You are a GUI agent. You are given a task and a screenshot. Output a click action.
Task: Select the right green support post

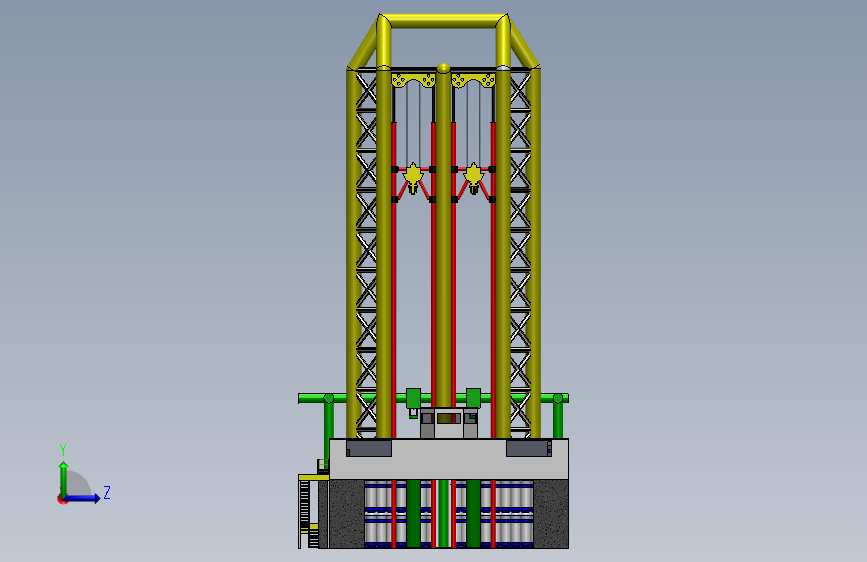tap(558, 418)
